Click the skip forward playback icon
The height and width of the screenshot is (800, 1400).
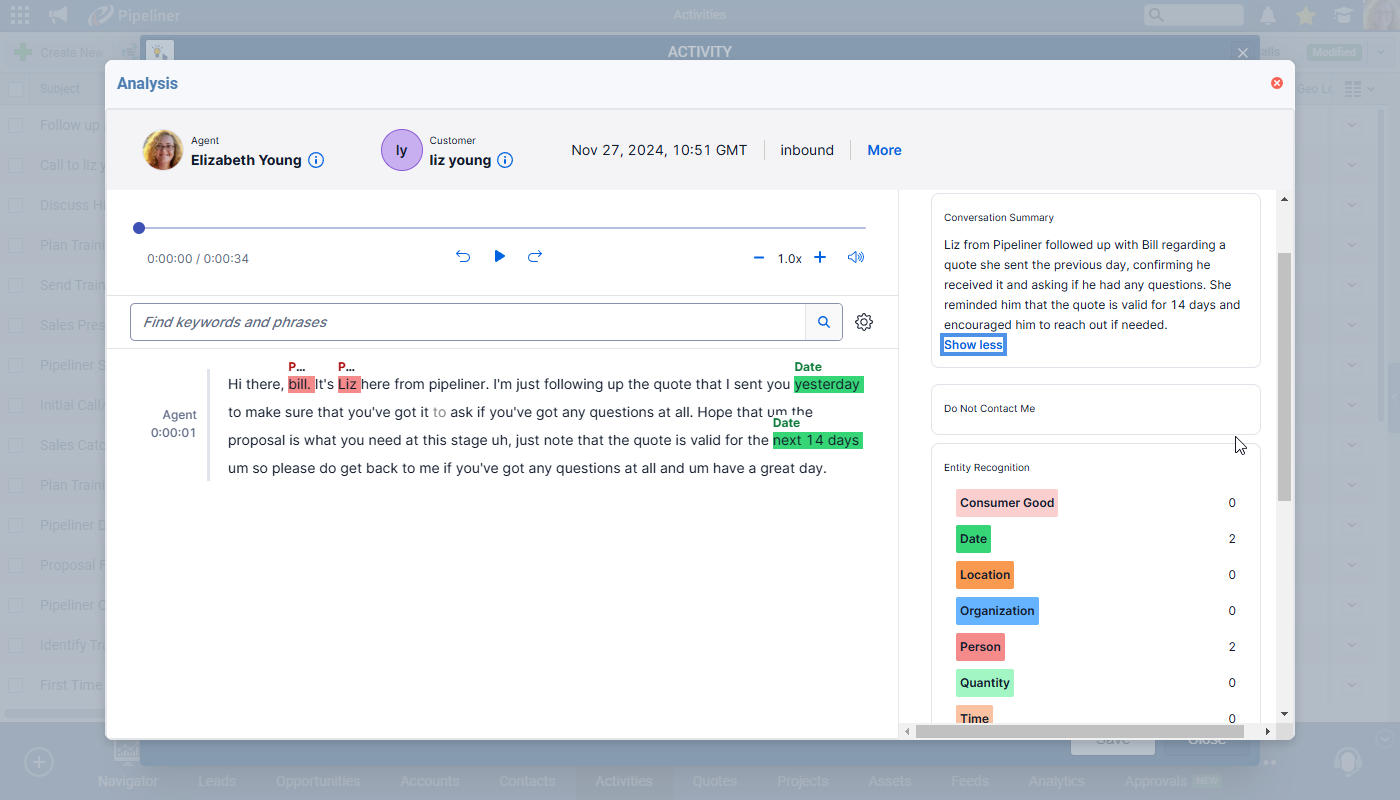click(x=535, y=257)
